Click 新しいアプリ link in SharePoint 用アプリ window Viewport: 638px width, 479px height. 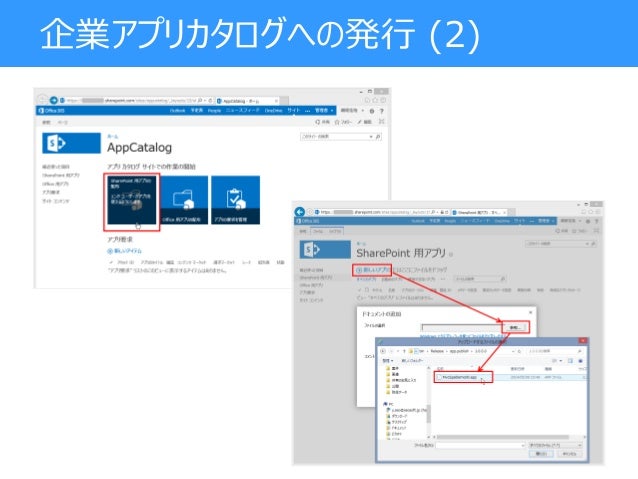[x=373, y=270]
